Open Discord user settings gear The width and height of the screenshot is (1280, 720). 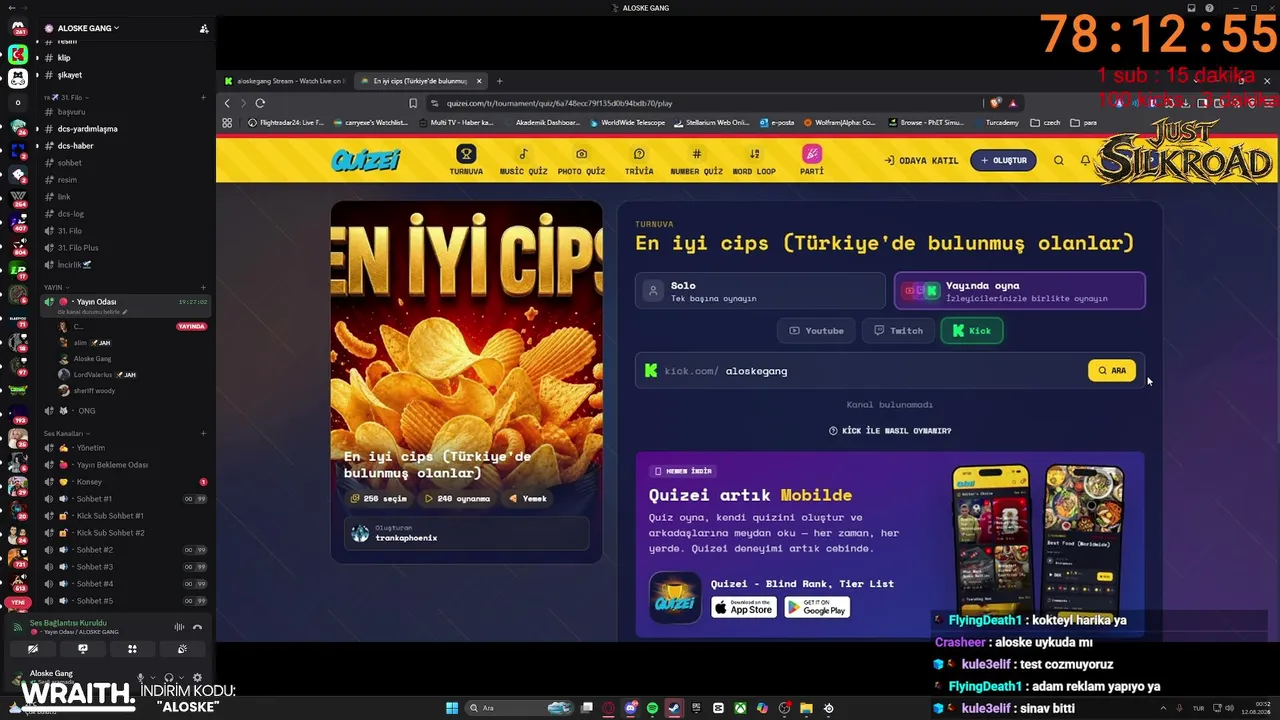point(197,677)
